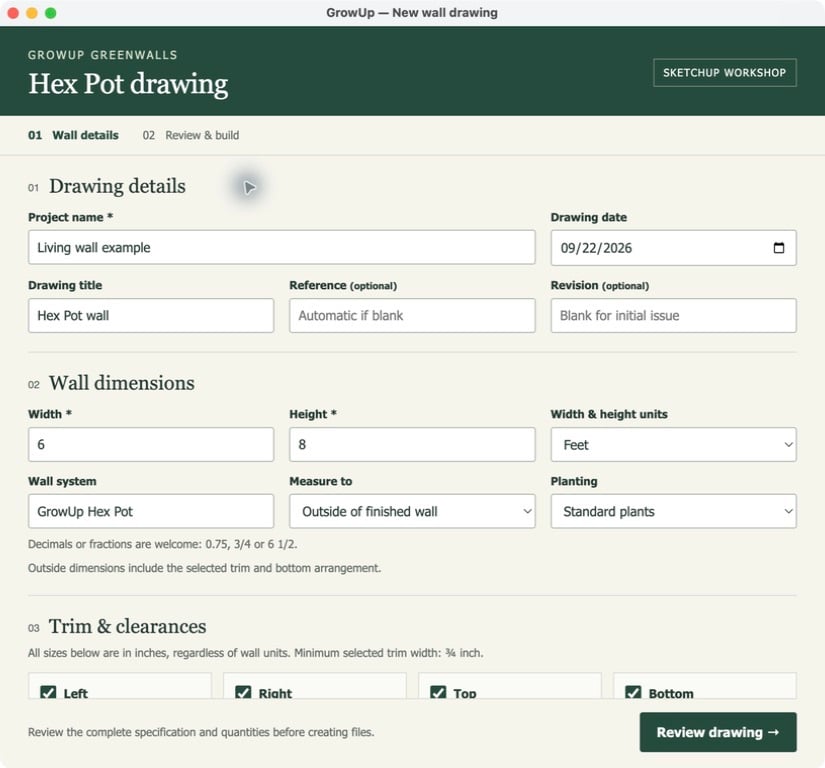This screenshot has width=825, height=768.
Task: Select the 'Outside dimensions include' note
Action: click(204, 568)
